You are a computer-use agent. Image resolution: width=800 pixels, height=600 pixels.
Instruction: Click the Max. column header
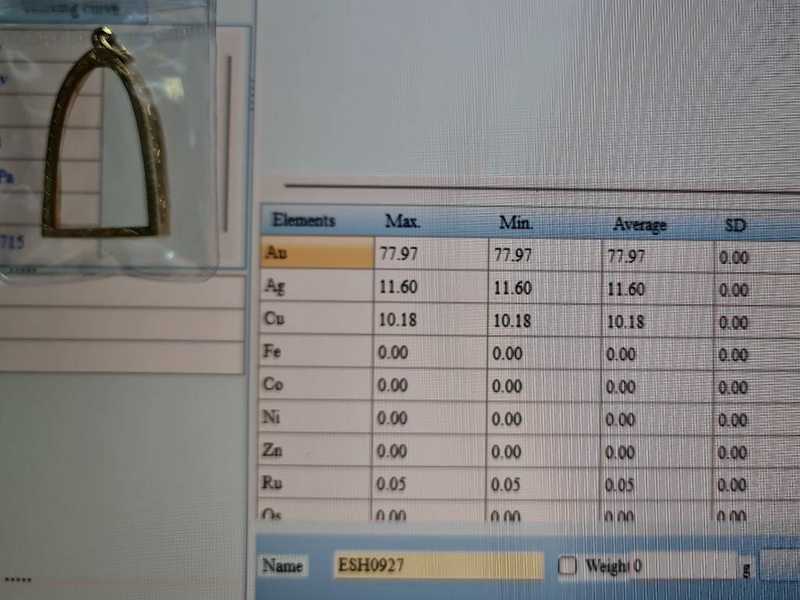click(402, 221)
